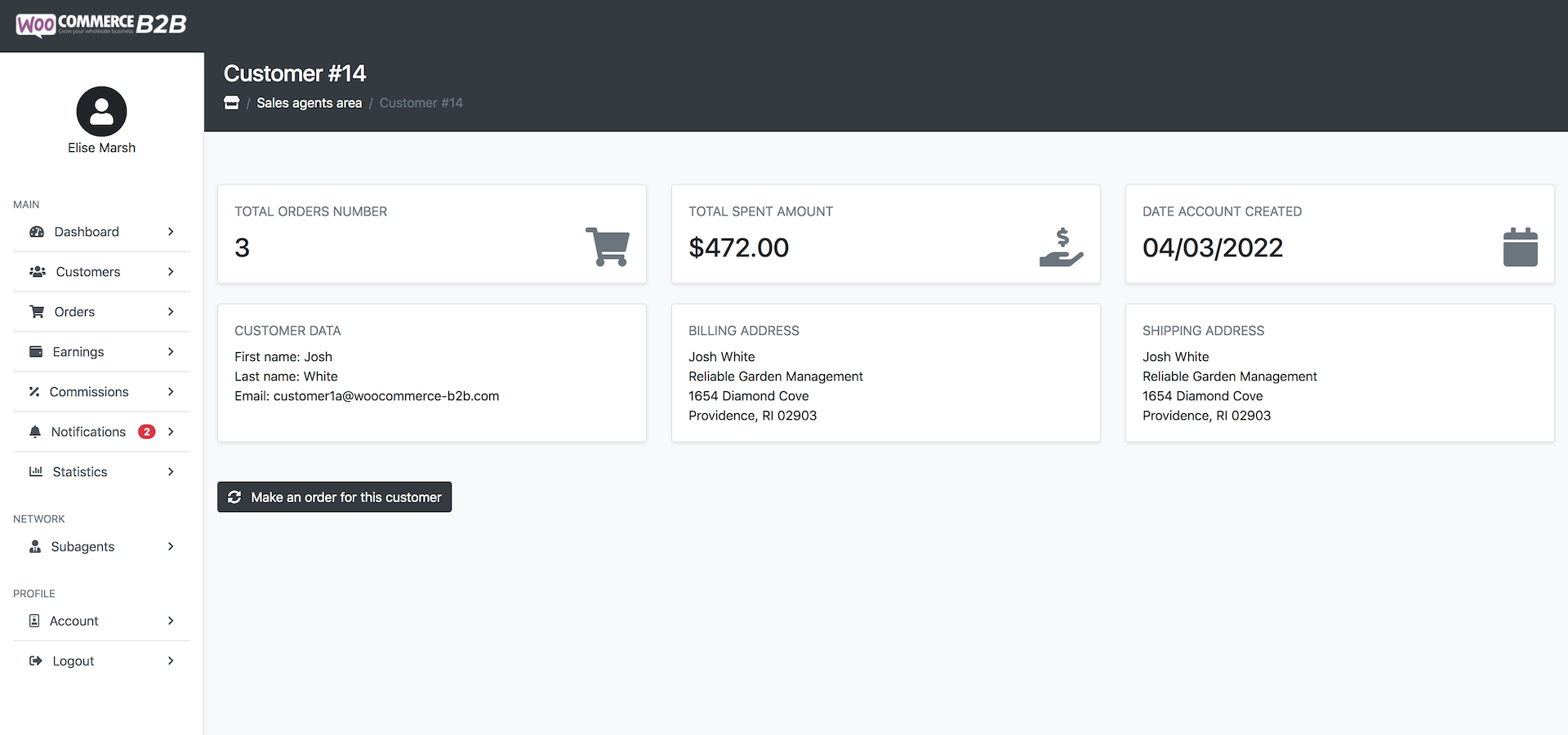Click the shopping cart icon in orders card

607,246
